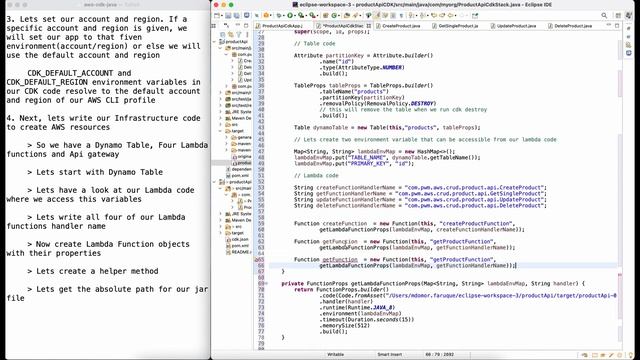Expand Maven Dependencies in first project
The image size is (640, 360).
point(221,118)
